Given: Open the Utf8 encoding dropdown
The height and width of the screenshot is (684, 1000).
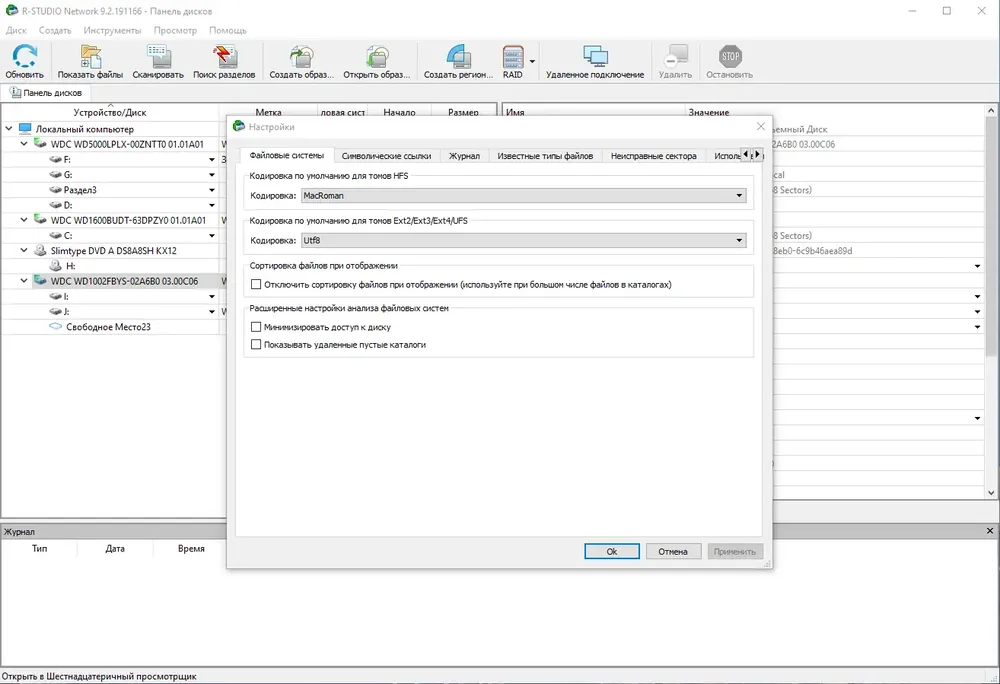Looking at the screenshot, I should tap(523, 240).
